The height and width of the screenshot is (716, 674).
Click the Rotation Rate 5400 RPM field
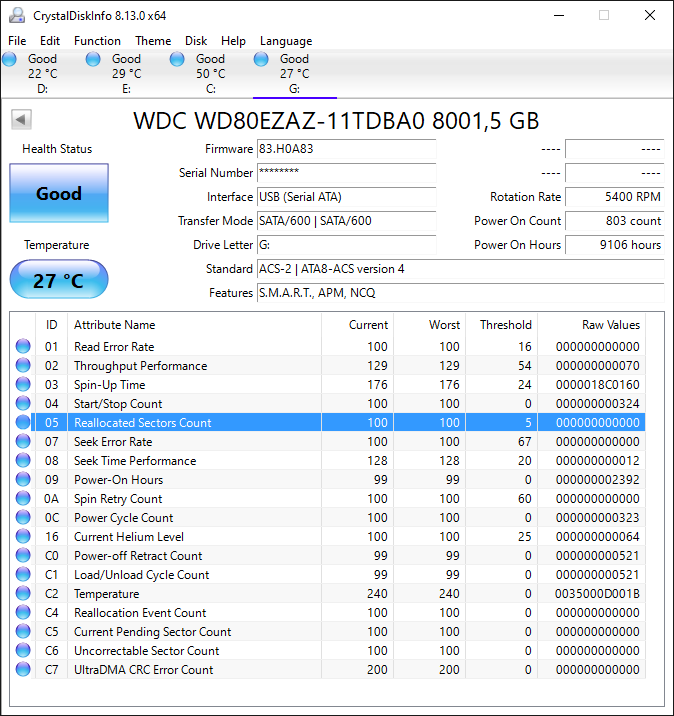pos(615,197)
